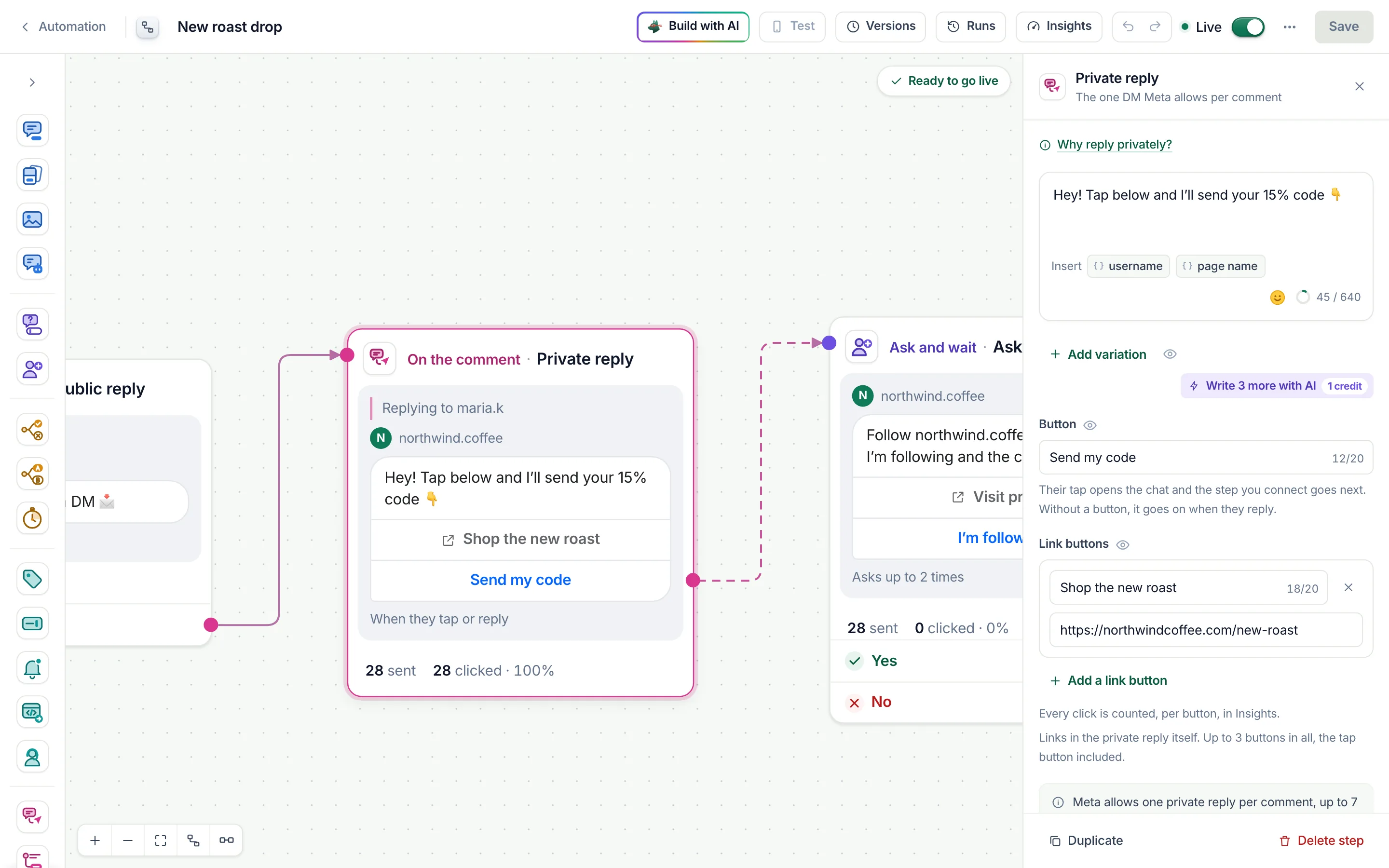Redo the last change
This screenshot has width=1389, height=868.
click(1155, 27)
